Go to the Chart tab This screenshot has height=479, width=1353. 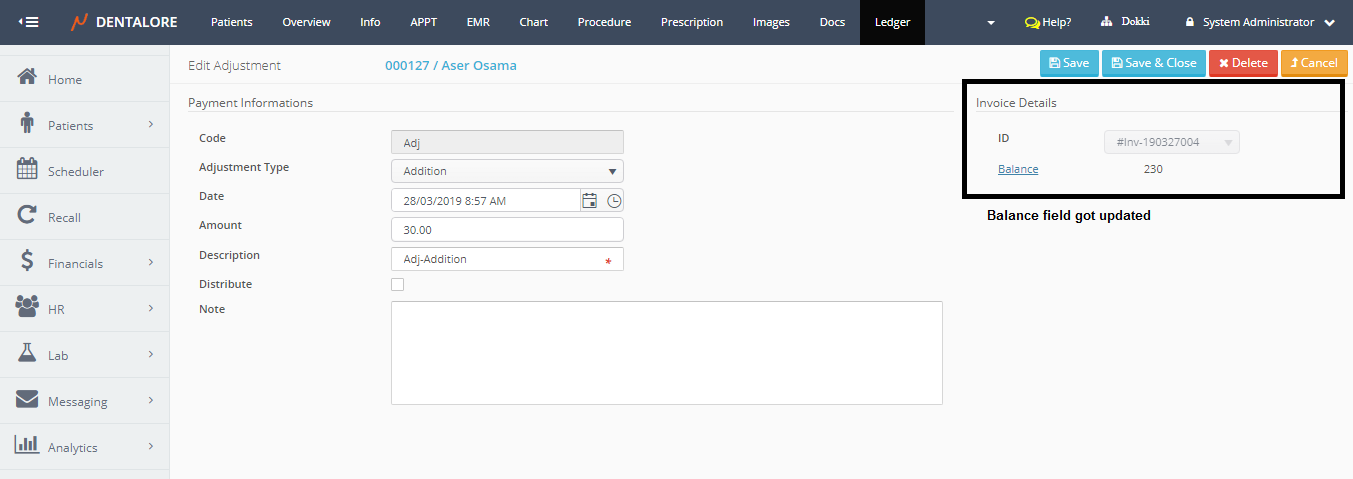point(533,22)
